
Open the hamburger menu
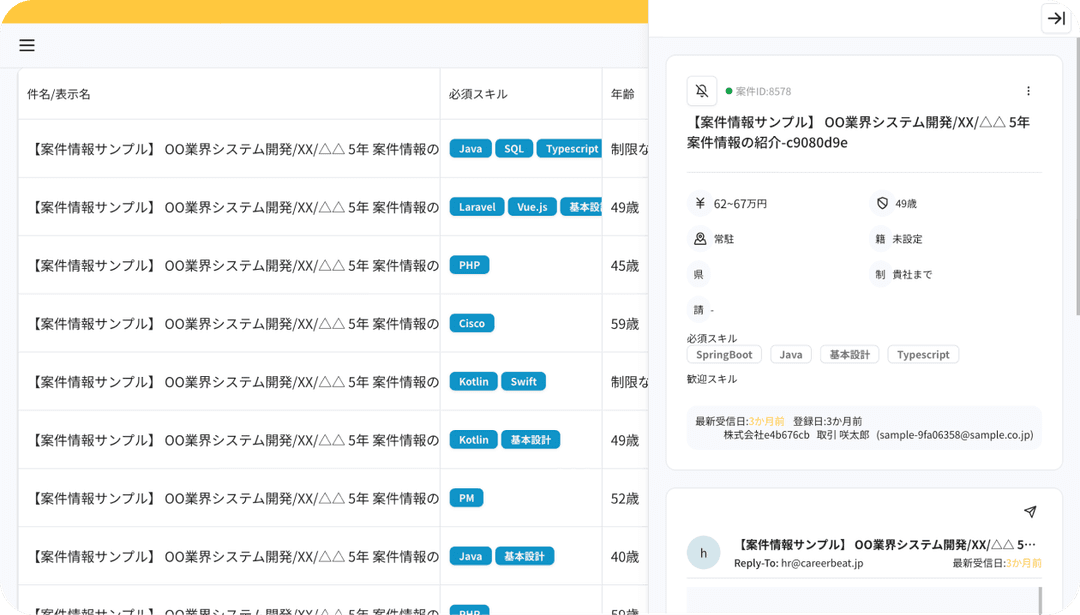coord(27,45)
